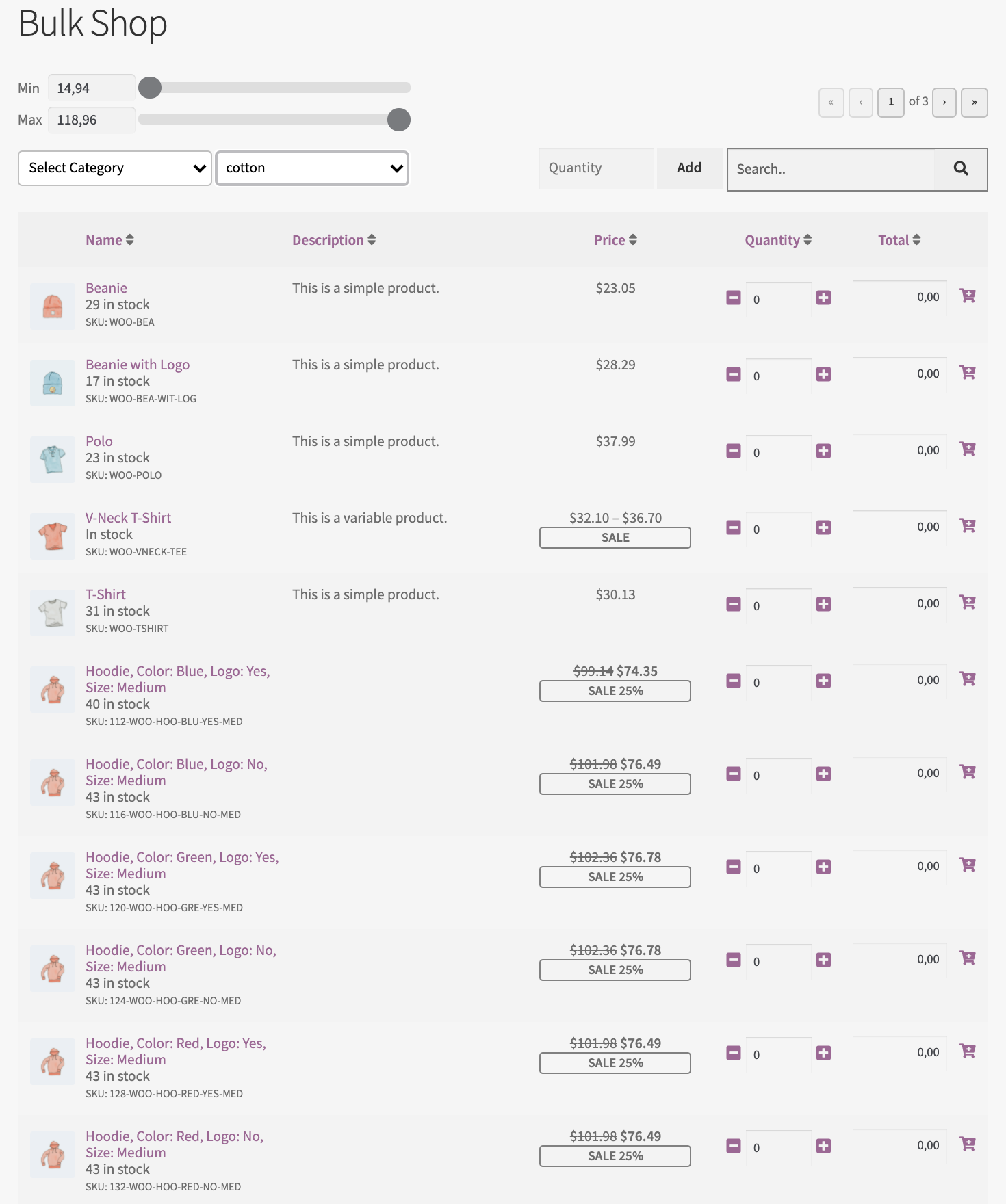Go to the next page of results
This screenshot has width=1006, height=1204.
coord(944,103)
